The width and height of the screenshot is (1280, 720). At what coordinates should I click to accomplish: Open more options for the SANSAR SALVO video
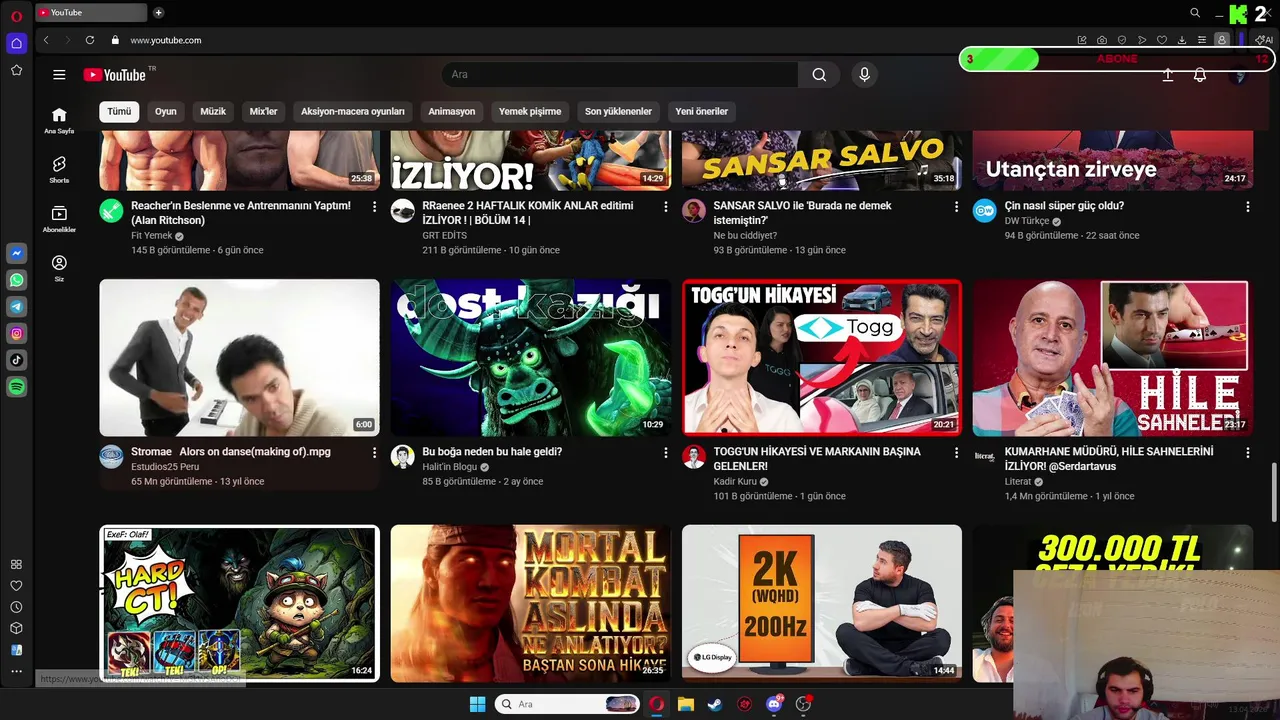pyautogui.click(x=957, y=207)
